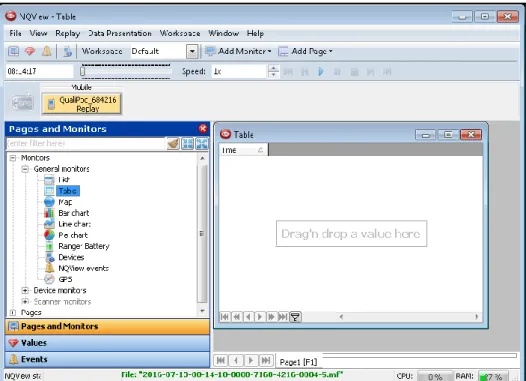Image resolution: width=526 pixels, height=381 pixels.
Task: Click replay step backward button
Action: 305,71
